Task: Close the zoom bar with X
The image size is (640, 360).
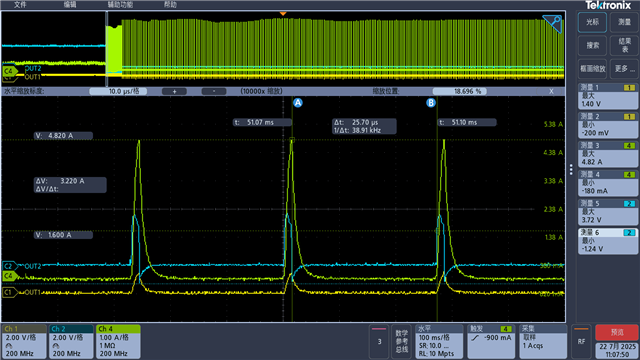Action: click(x=551, y=91)
